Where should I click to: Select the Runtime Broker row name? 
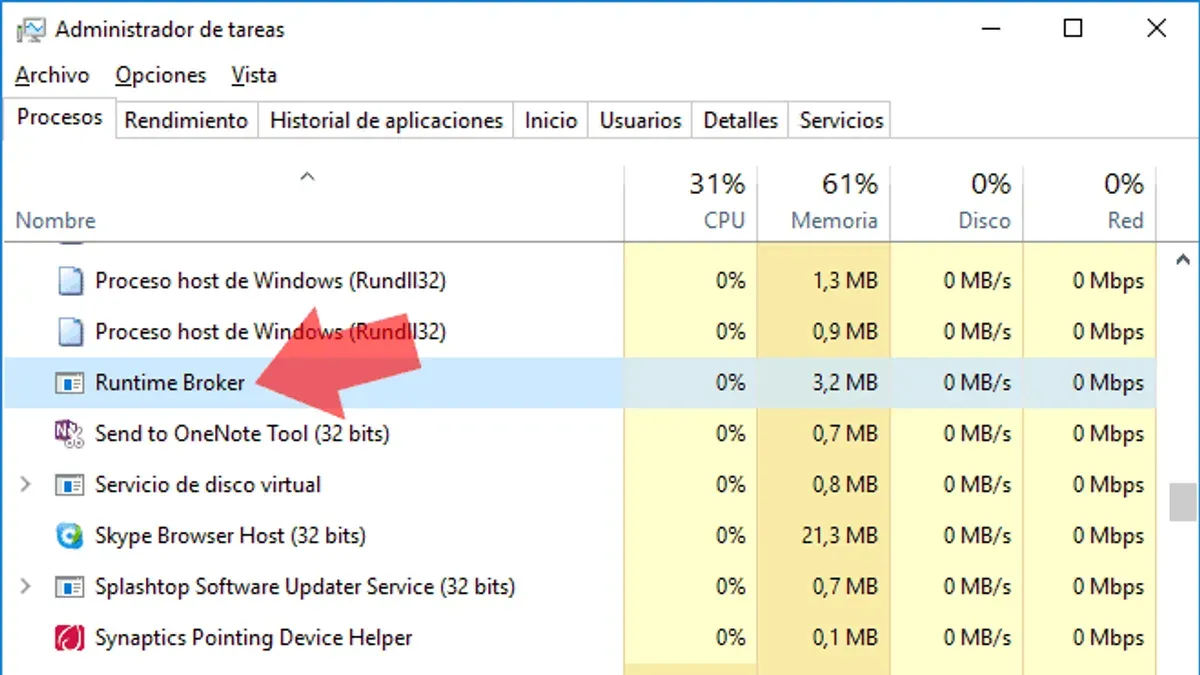pyautogui.click(x=170, y=383)
